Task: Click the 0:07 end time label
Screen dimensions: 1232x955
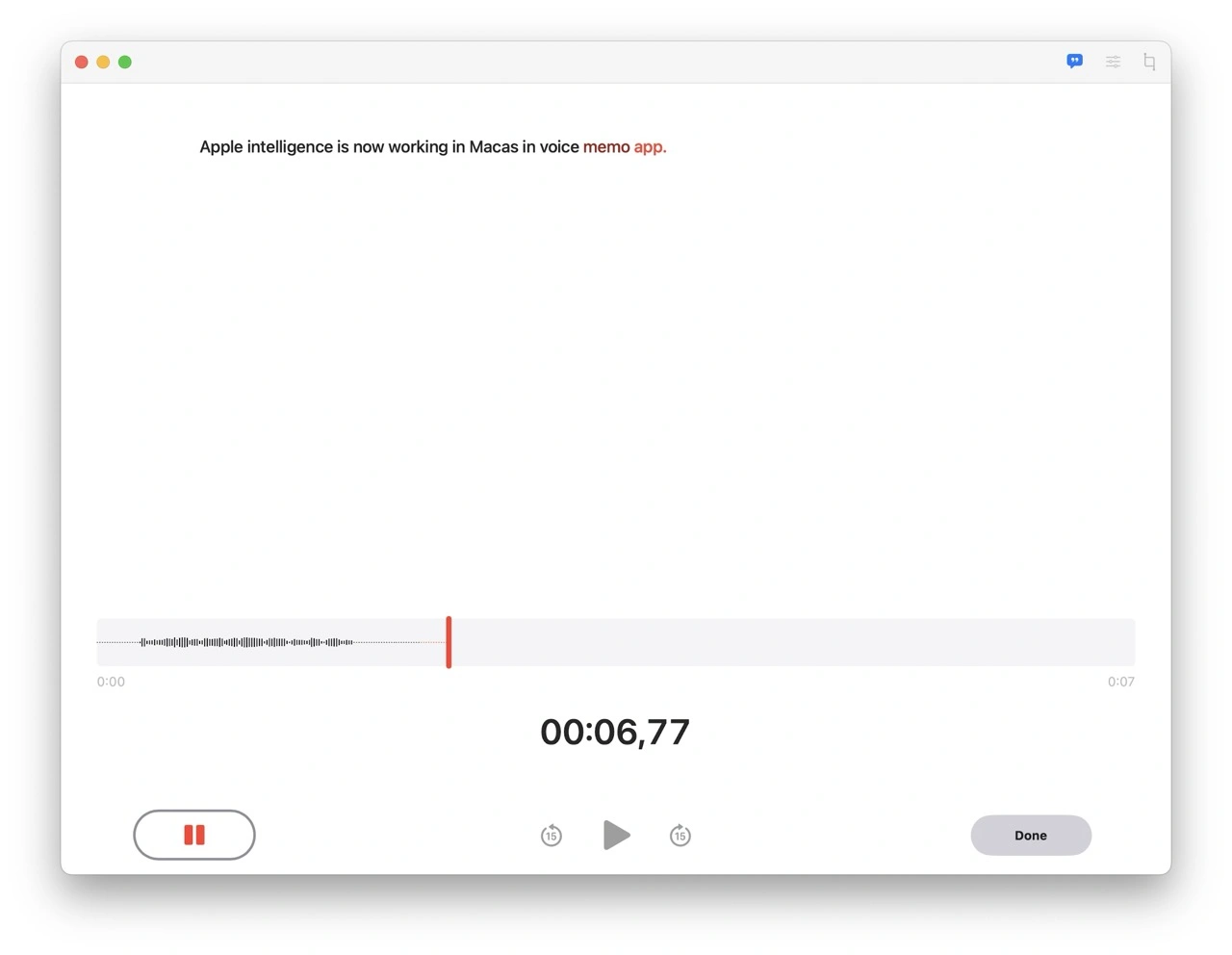Action: pyautogui.click(x=1121, y=682)
